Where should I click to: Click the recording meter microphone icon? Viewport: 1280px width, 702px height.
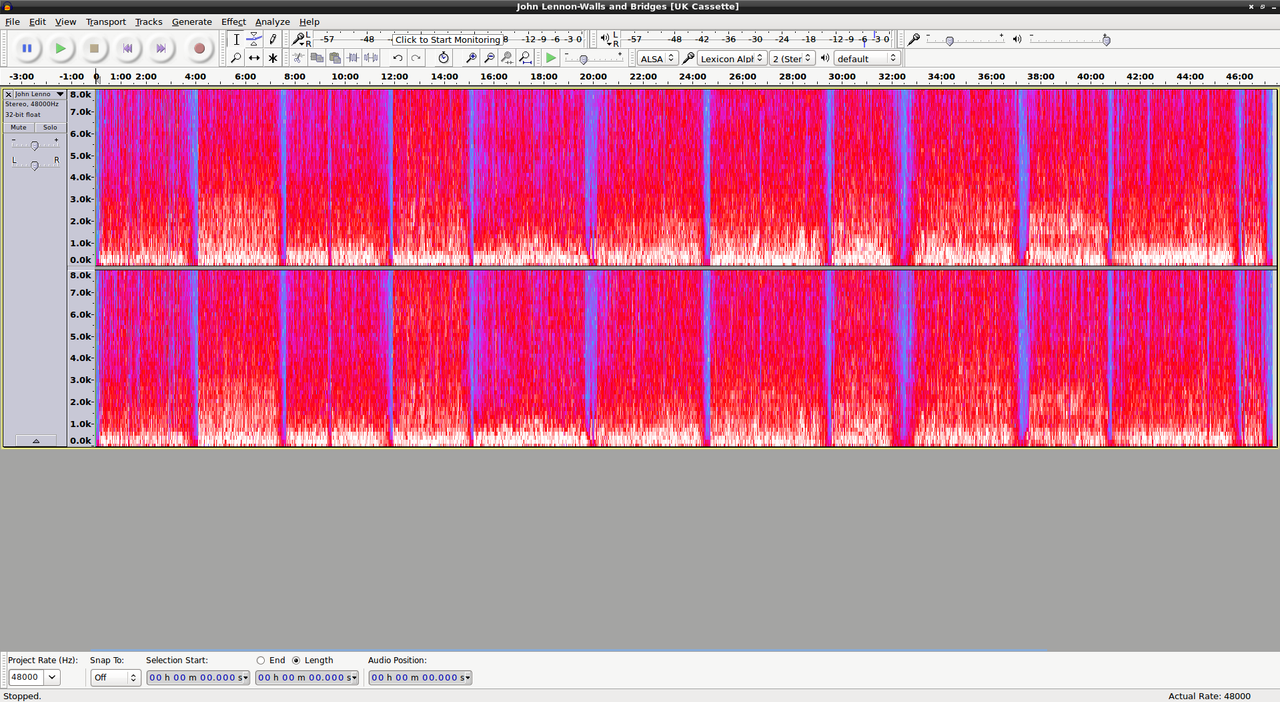tap(297, 39)
